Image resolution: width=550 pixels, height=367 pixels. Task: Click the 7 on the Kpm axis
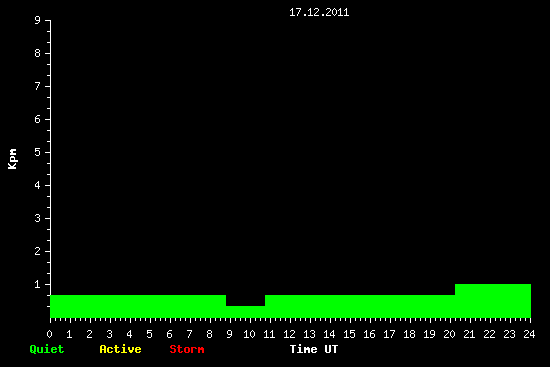pyautogui.click(x=38, y=86)
